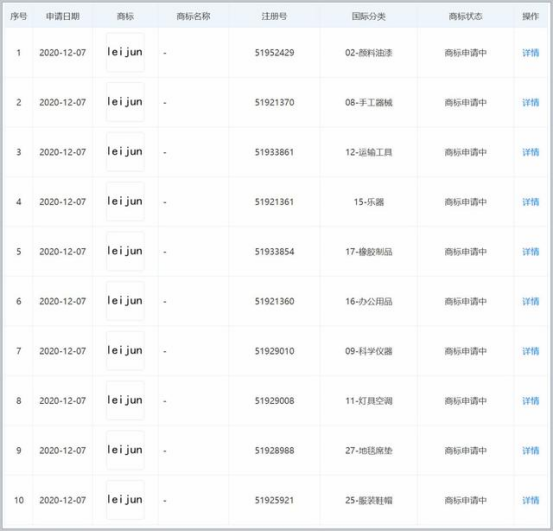The width and height of the screenshot is (553, 531).
Task: Click leijun trademark image in row 2
Action: point(125,102)
